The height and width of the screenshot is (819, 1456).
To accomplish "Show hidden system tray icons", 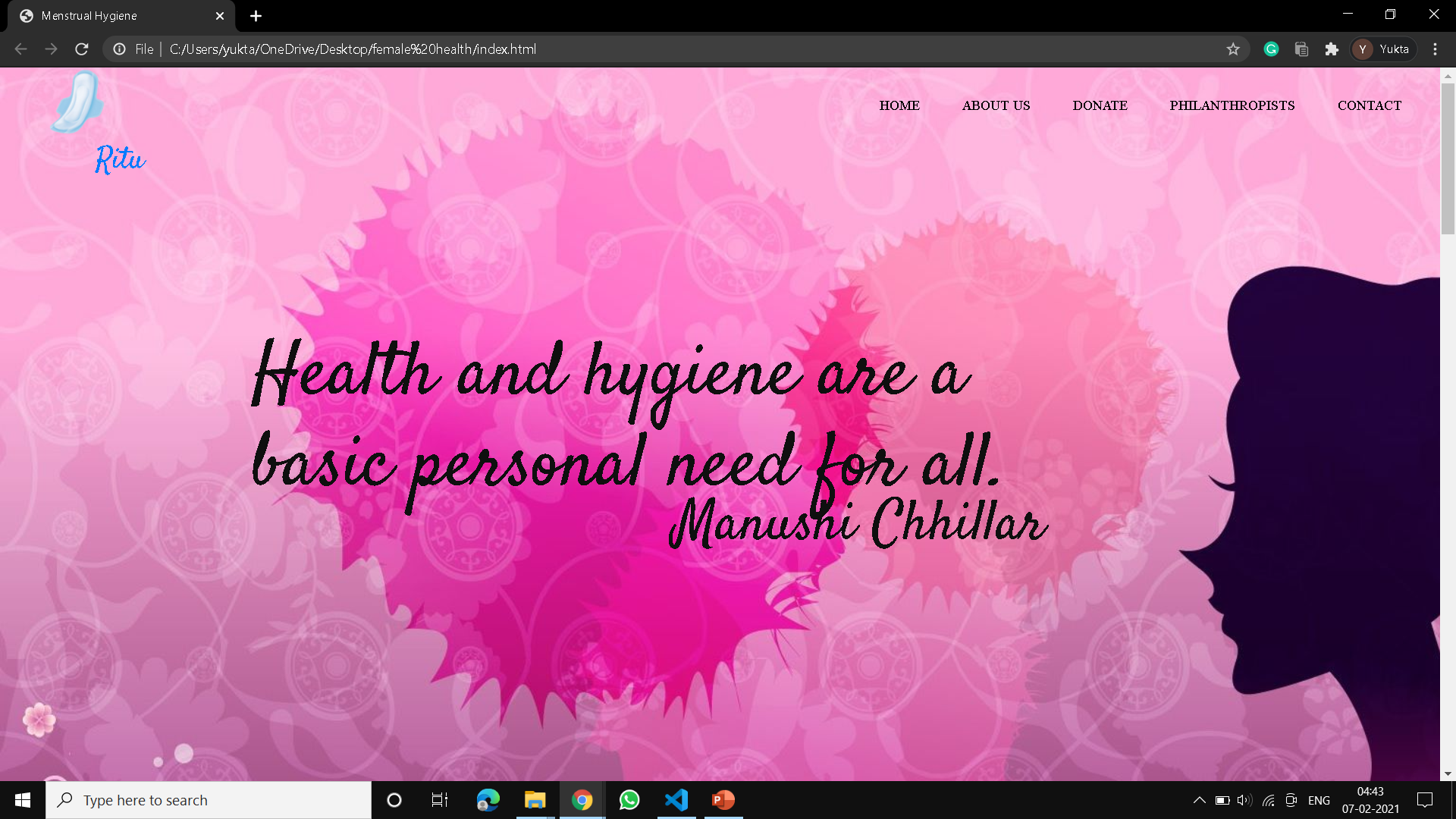I will pyautogui.click(x=1199, y=800).
